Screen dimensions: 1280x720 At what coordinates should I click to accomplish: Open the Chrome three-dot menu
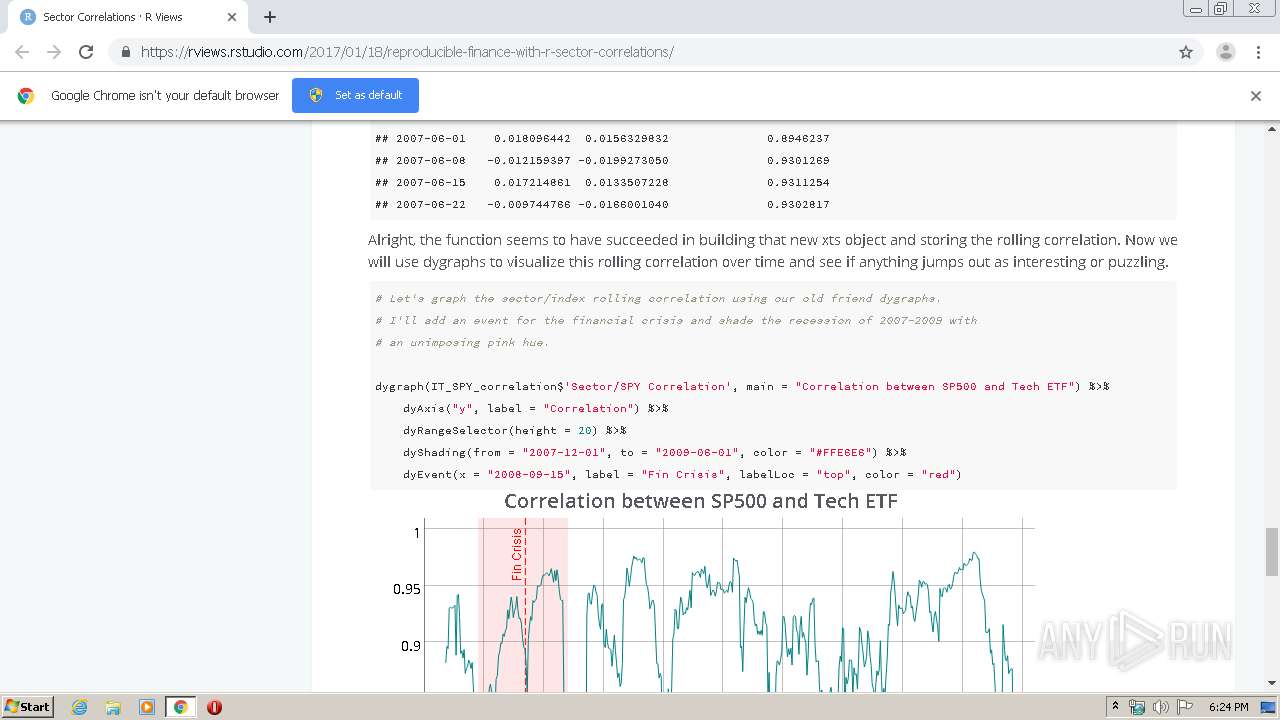point(1258,52)
